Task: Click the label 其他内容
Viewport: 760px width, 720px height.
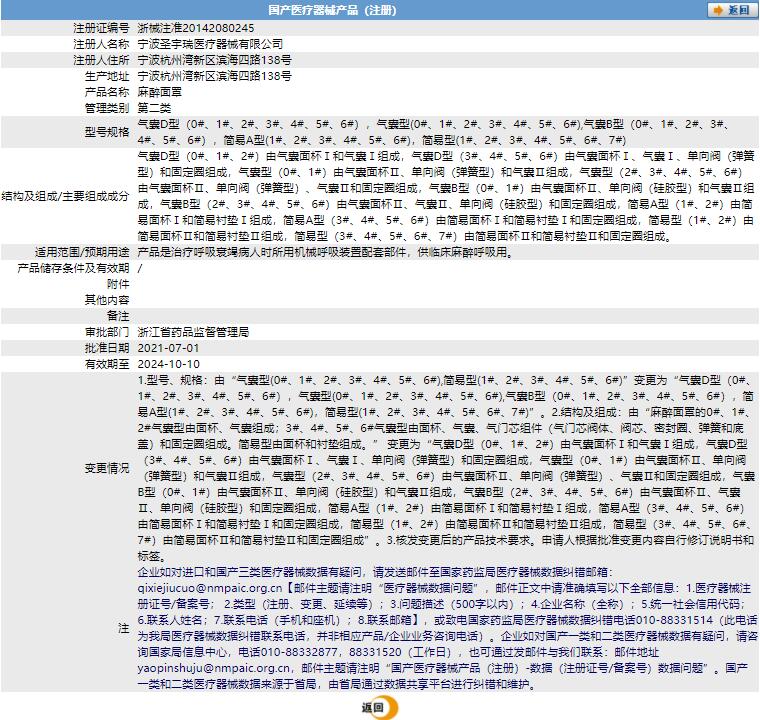Action: [107, 300]
